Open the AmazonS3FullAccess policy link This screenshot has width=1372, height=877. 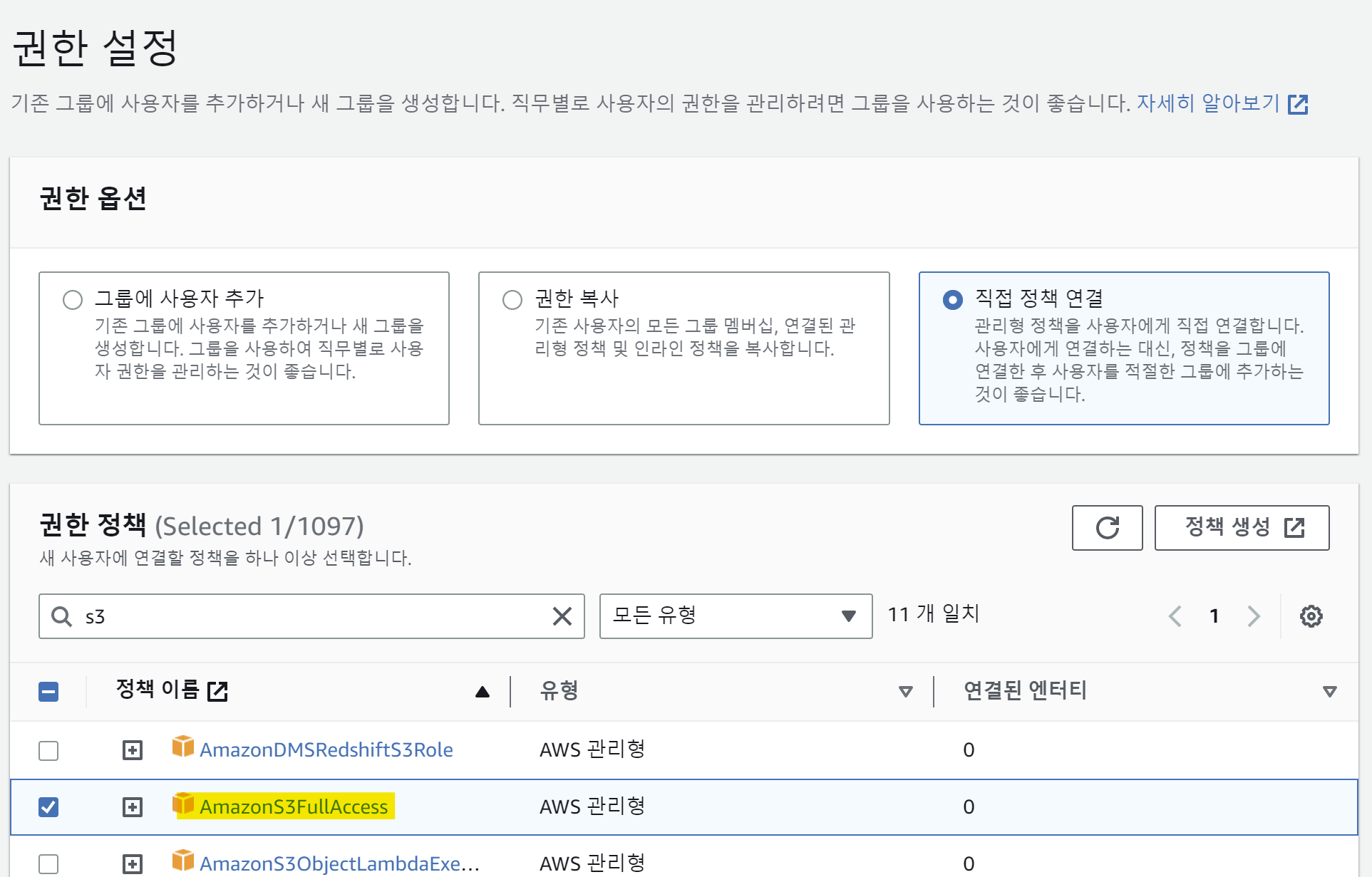point(294,806)
